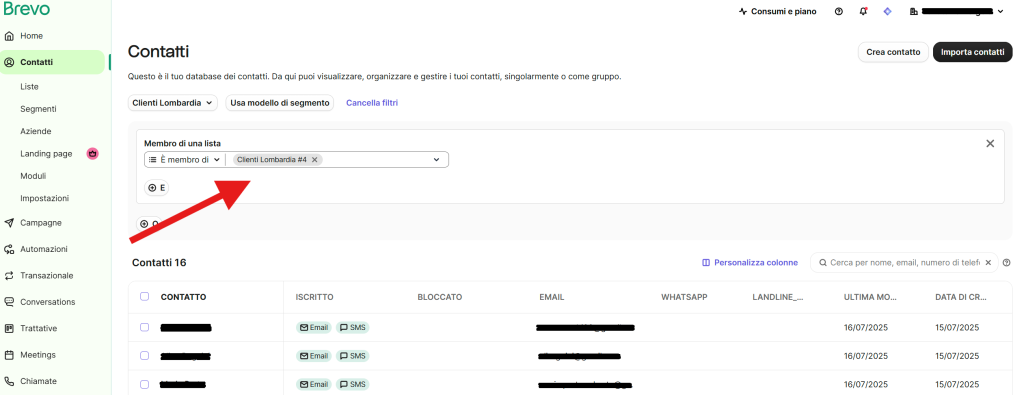Close the Membro di una lista filter
1024x395 pixels.
pyautogui.click(x=990, y=144)
